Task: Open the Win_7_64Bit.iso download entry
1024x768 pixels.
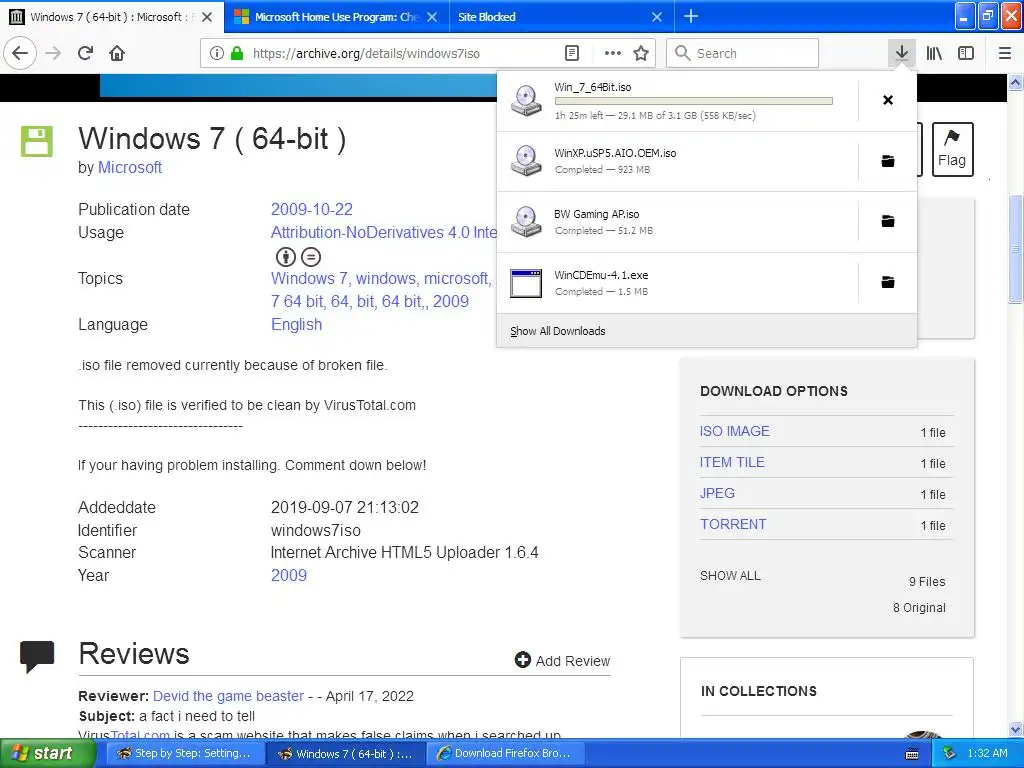Action: 677,101
